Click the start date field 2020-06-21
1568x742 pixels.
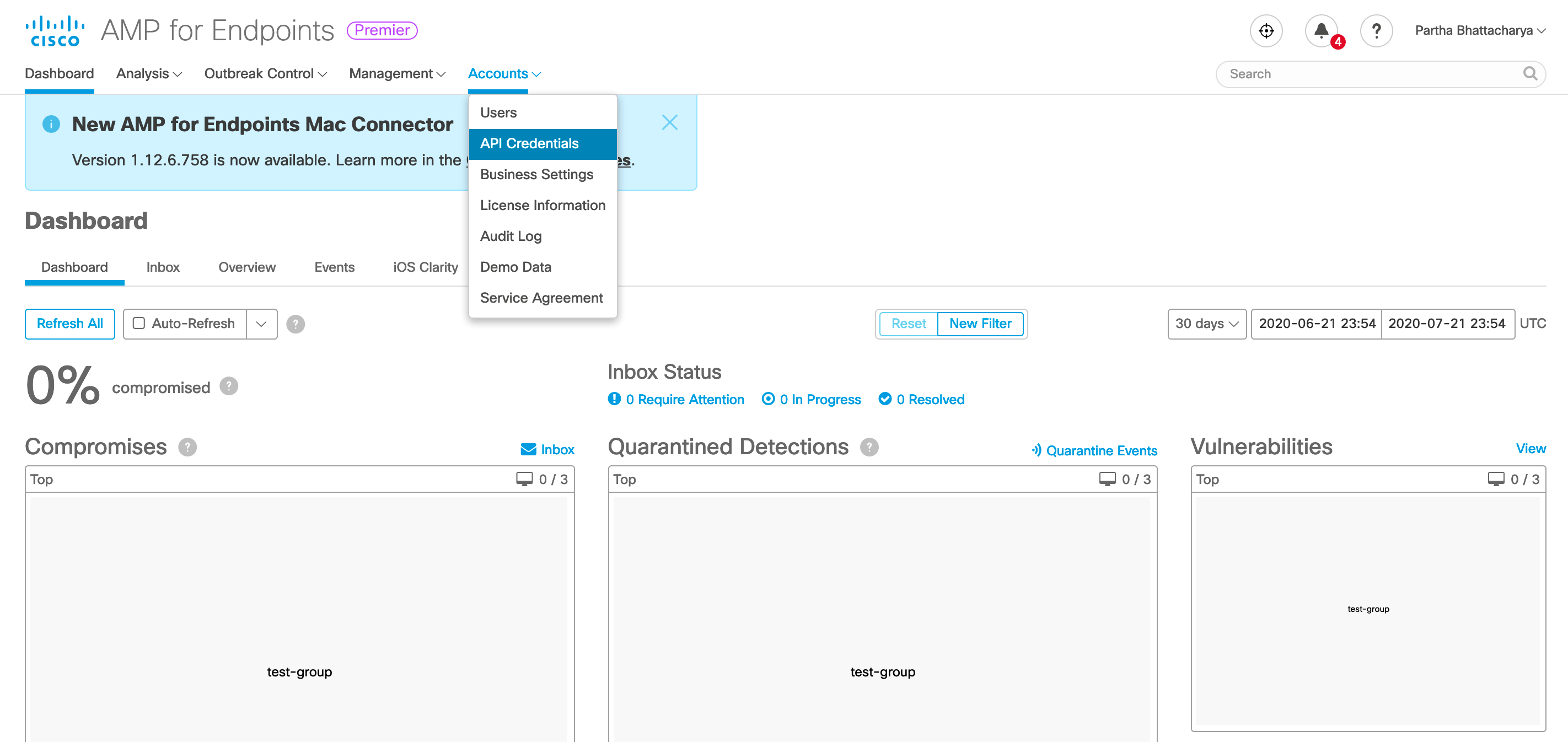pos(1316,324)
